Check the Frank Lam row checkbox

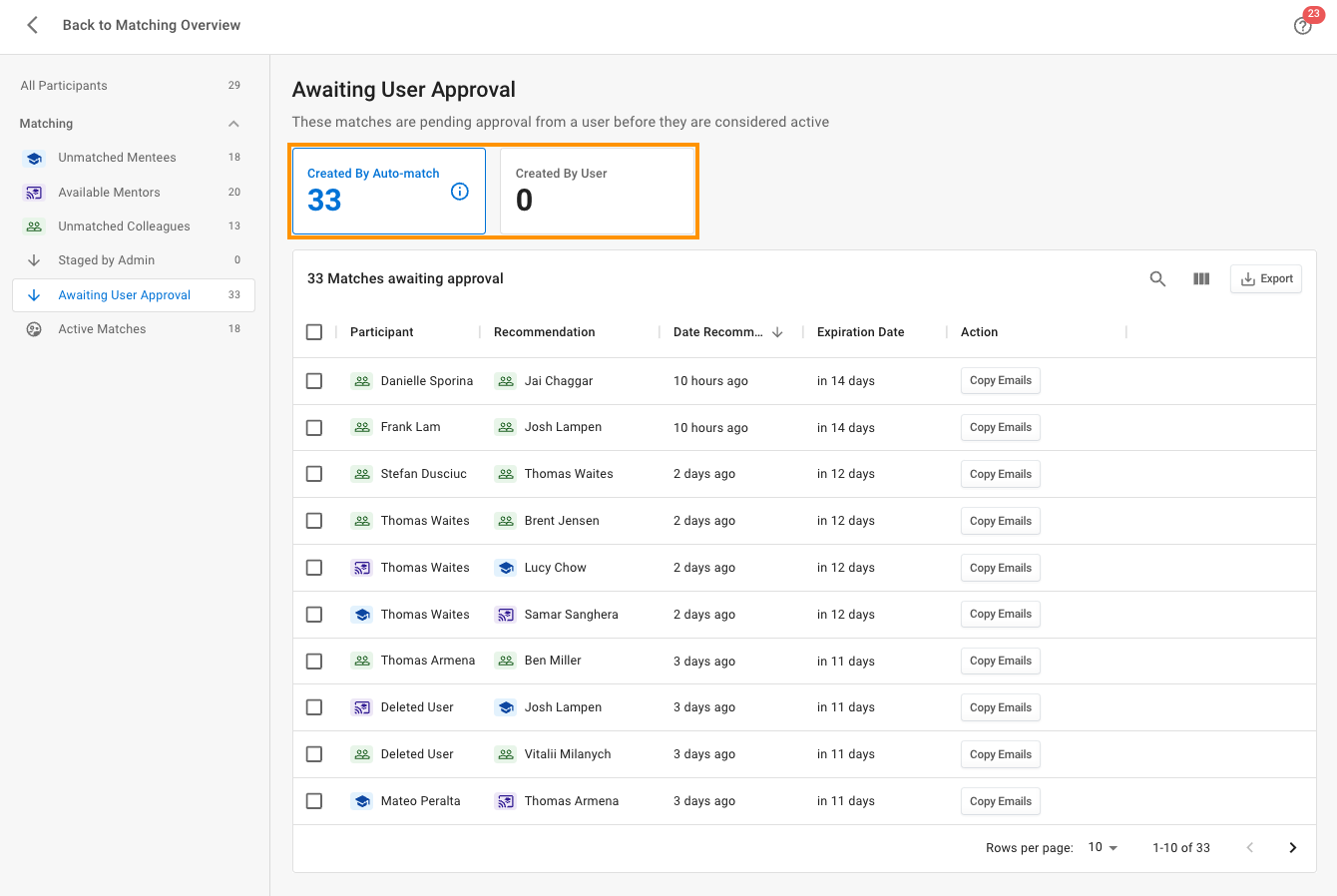(x=314, y=428)
